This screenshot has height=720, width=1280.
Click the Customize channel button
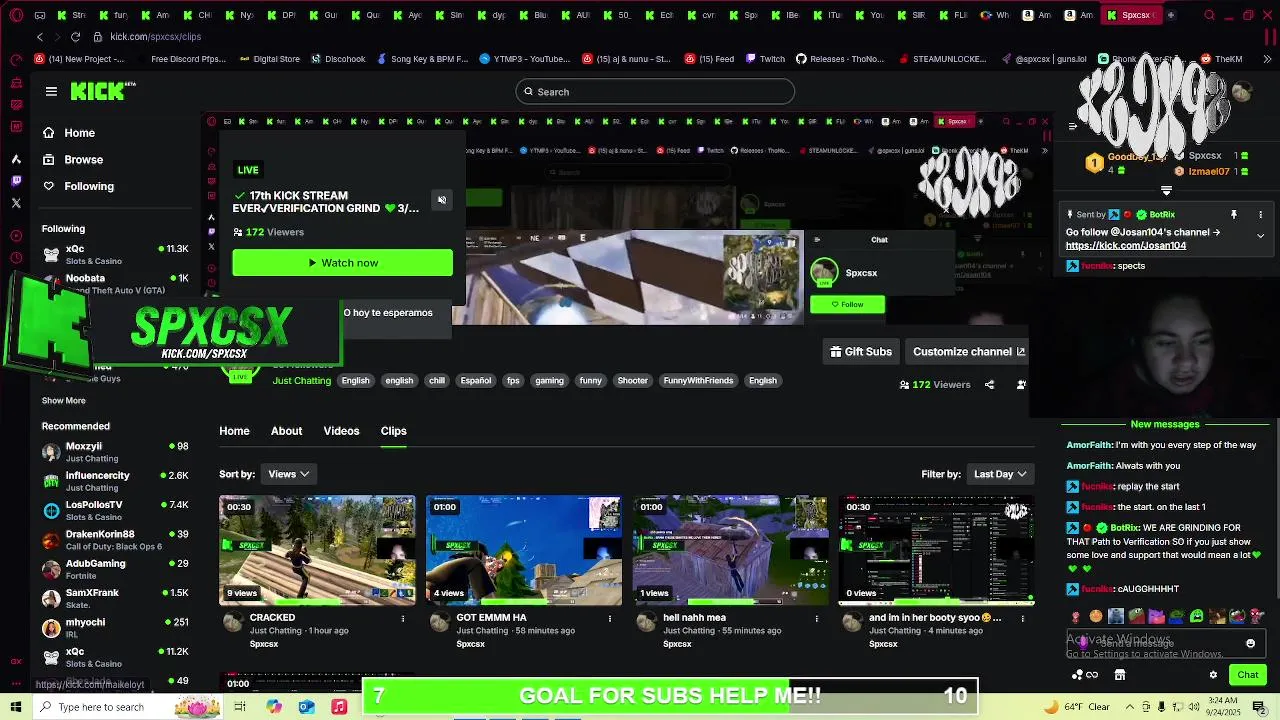click(x=968, y=352)
